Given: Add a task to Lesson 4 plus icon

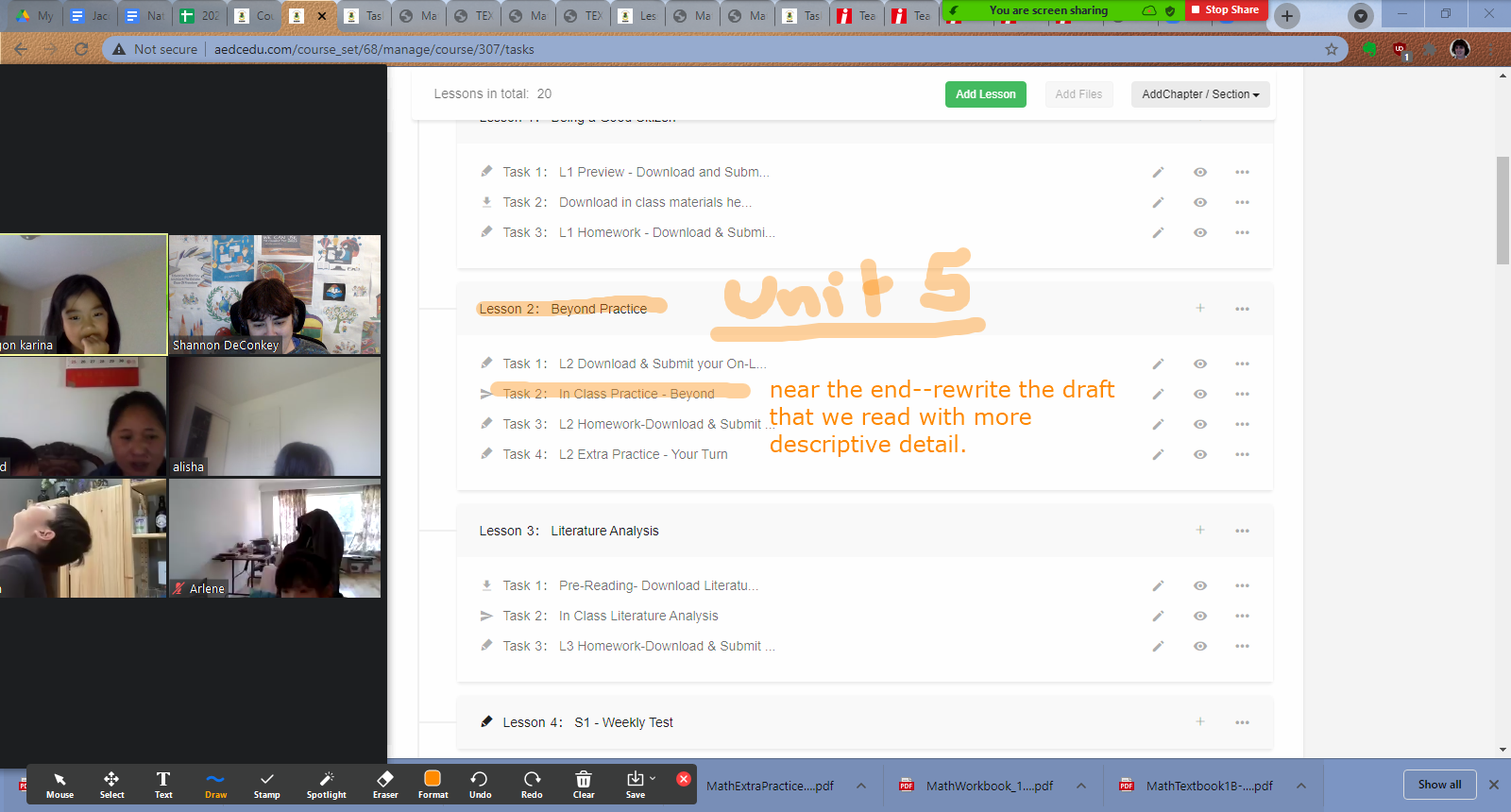Looking at the screenshot, I should coord(1200,721).
